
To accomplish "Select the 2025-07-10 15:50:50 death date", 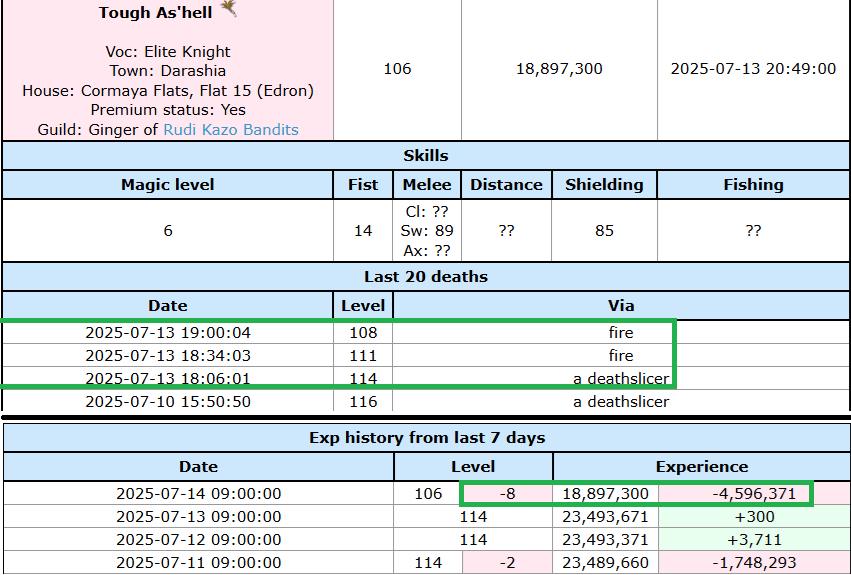I will pos(168,401).
